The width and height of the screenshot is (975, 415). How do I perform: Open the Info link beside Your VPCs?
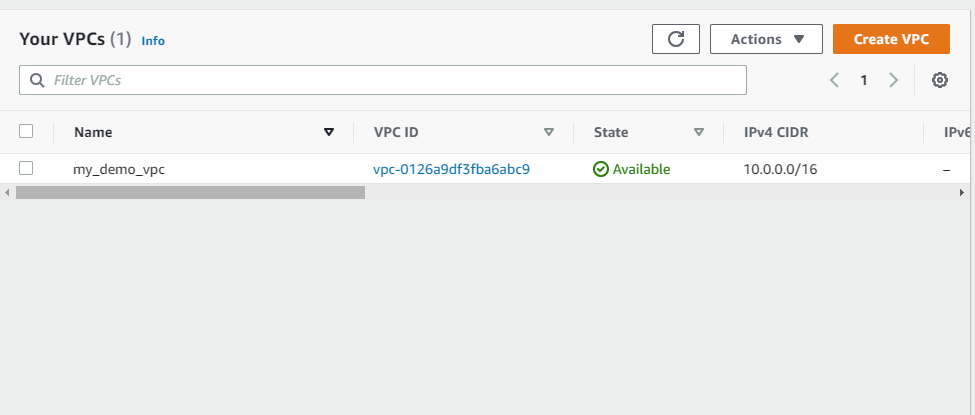click(x=153, y=41)
